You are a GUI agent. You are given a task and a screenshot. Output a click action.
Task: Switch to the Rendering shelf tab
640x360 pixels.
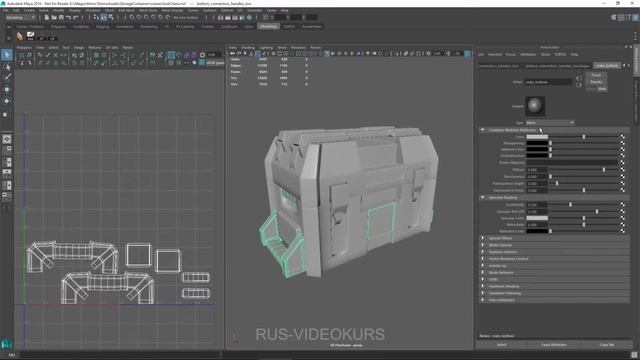(x=149, y=27)
